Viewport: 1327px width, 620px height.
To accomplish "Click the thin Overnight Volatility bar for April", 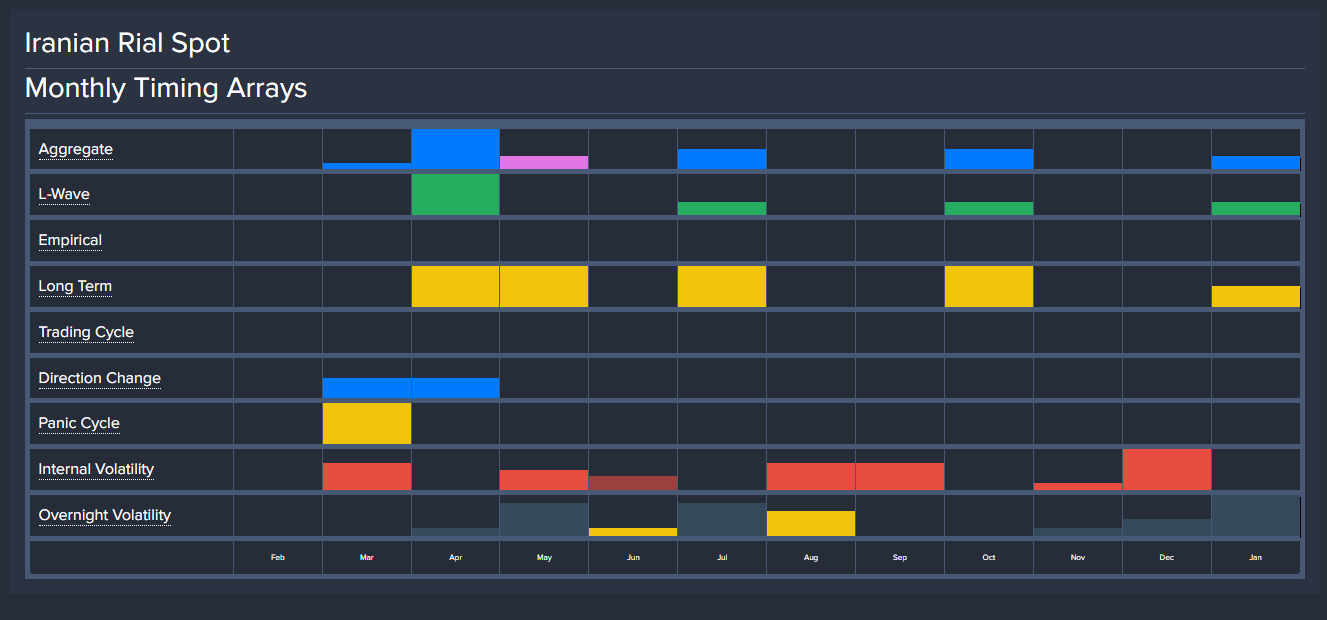I will coord(456,532).
